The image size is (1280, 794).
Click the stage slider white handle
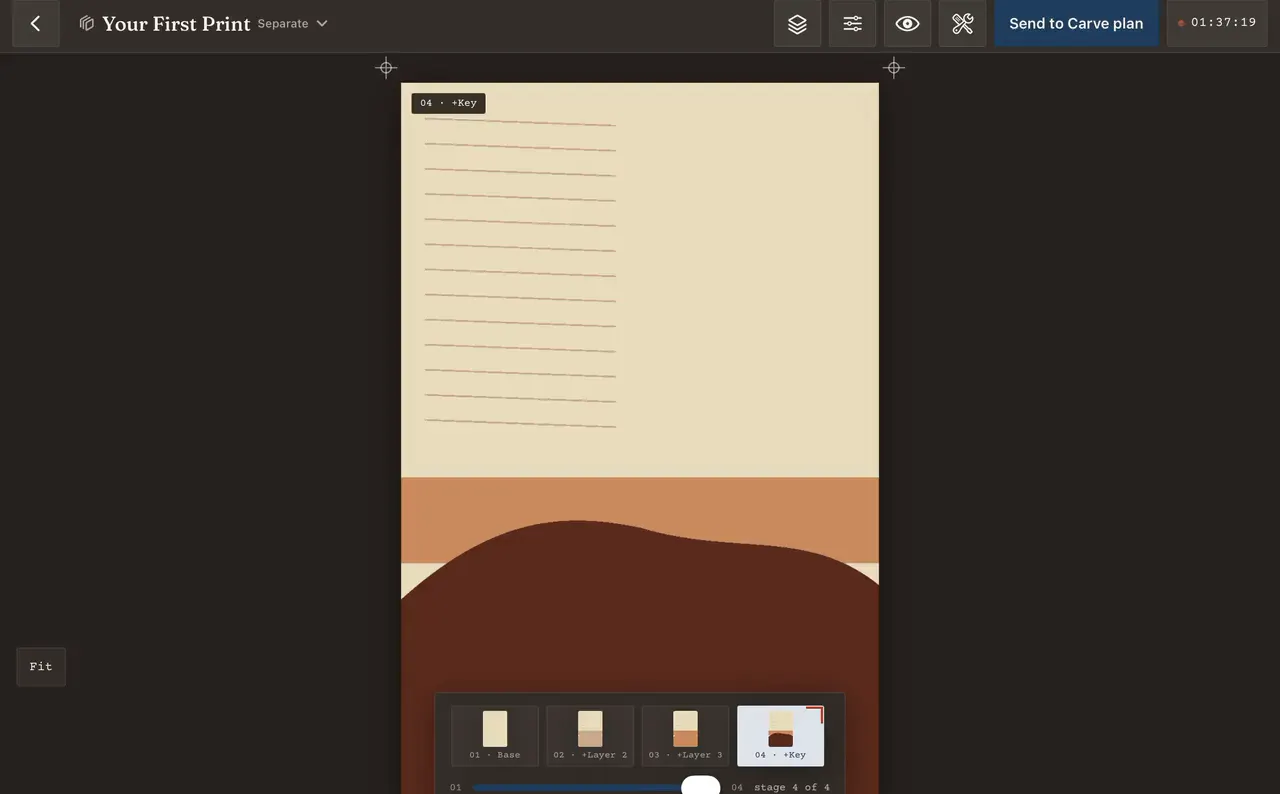701,786
